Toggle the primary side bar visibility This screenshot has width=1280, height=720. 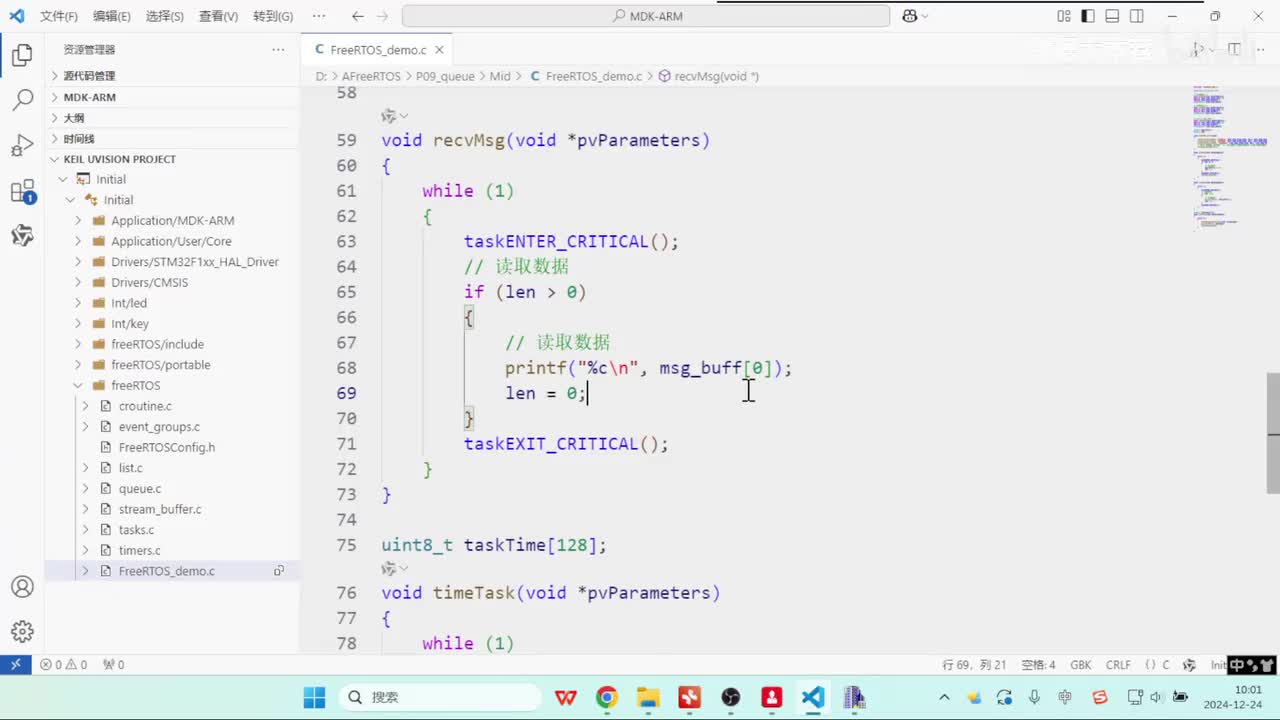pyautogui.click(x=1088, y=16)
